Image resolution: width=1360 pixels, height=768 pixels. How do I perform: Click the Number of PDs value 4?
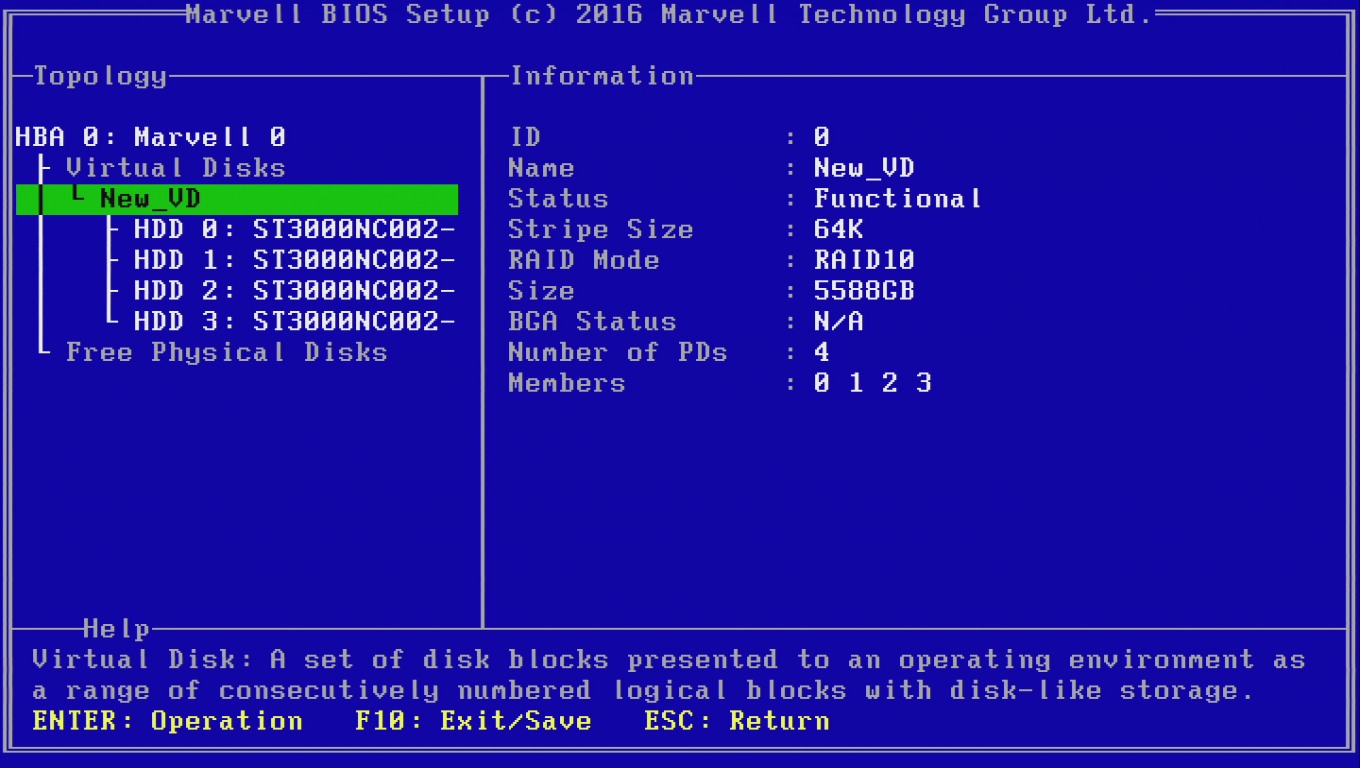822,352
